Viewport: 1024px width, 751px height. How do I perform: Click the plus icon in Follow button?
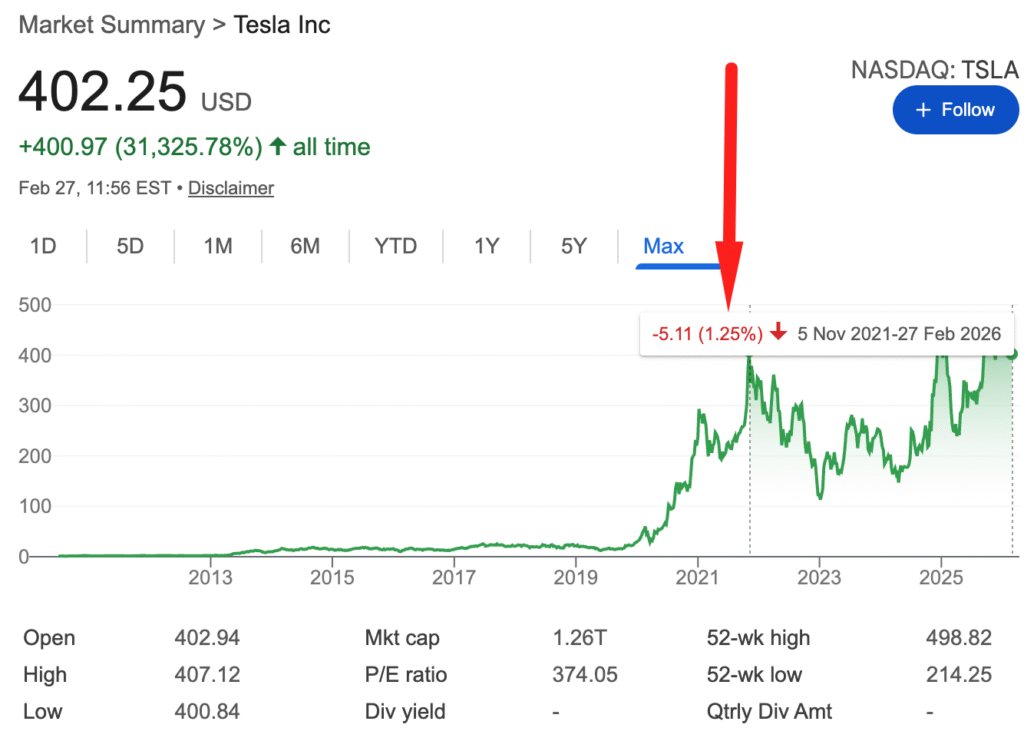click(923, 110)
